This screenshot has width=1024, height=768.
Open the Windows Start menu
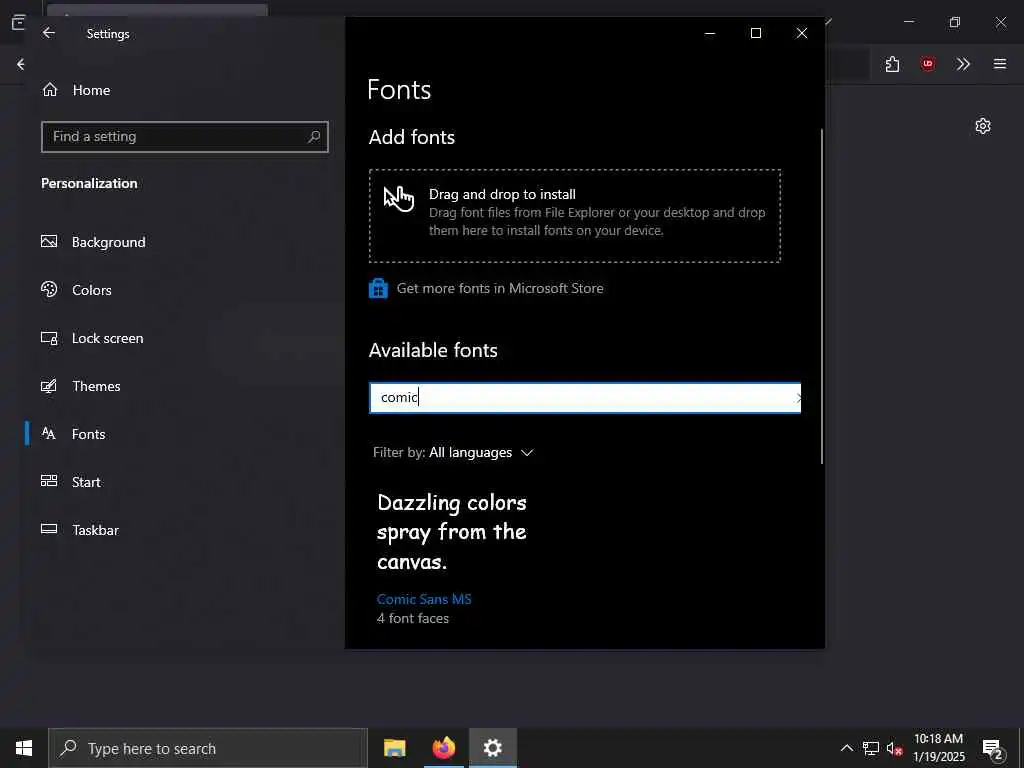coord(24,748)
